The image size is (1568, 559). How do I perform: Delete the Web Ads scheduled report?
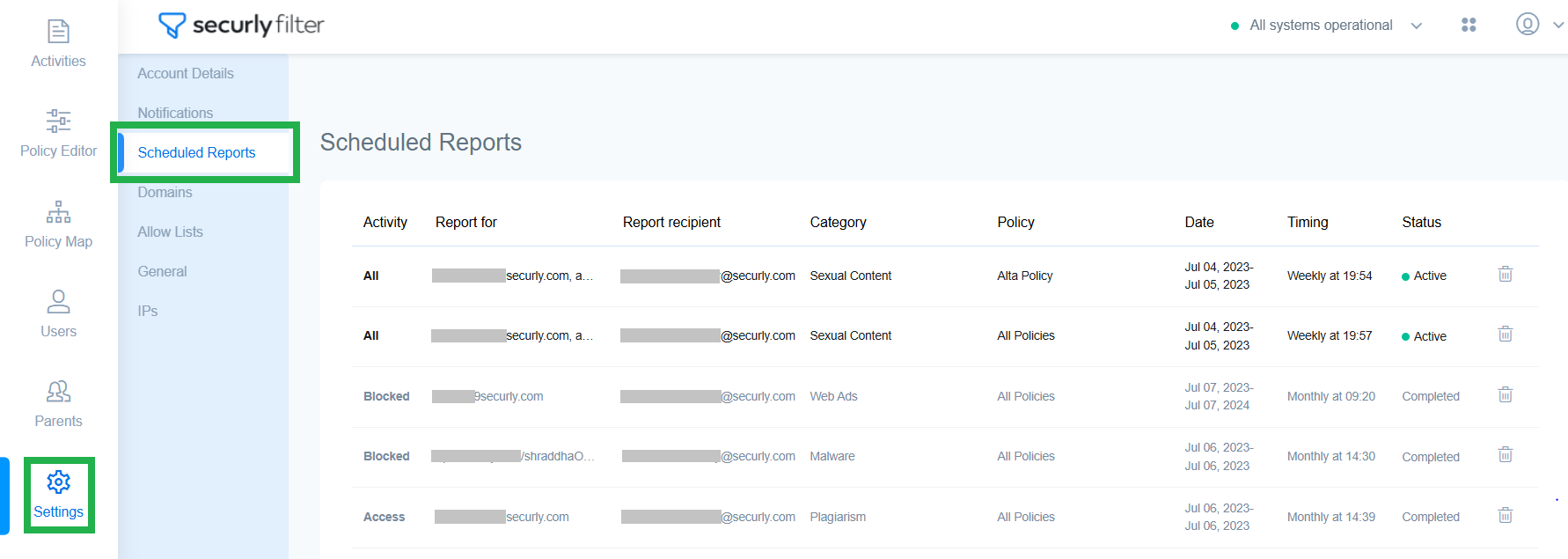tap(1506, 394)
